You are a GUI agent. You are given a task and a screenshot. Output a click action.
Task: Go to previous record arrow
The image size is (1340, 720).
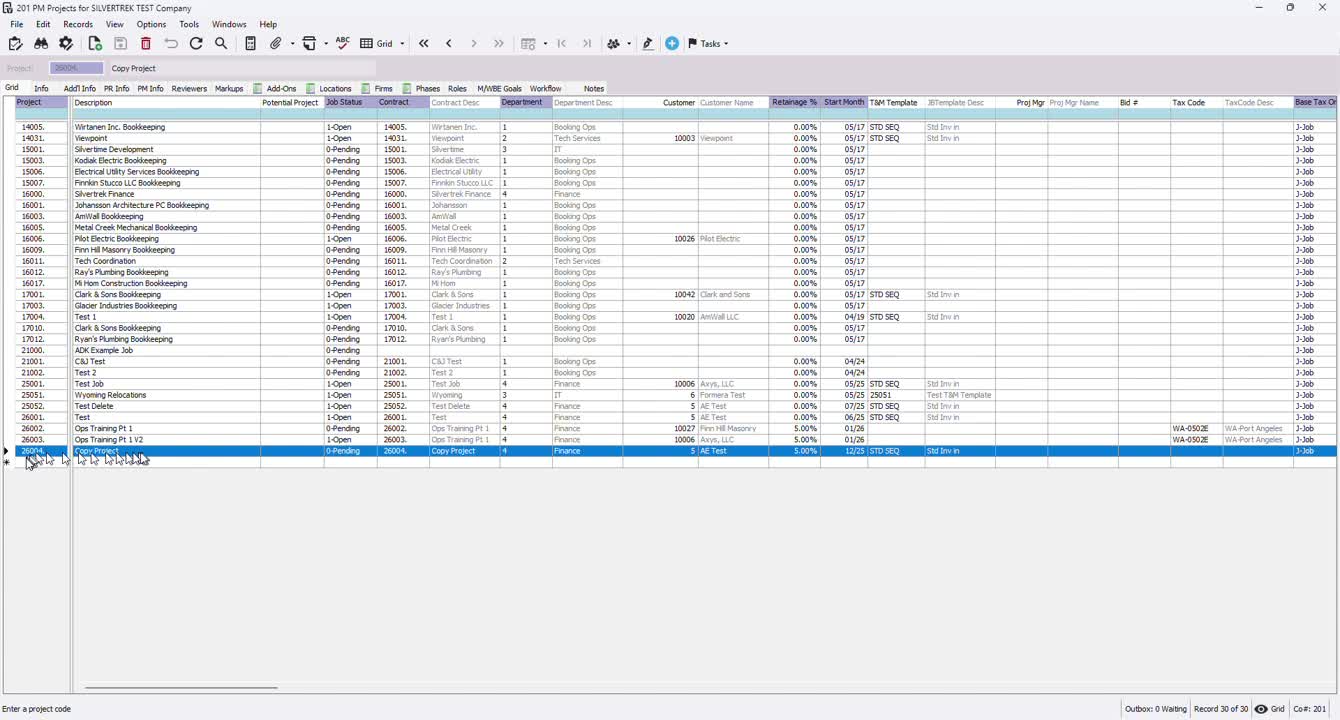point(449,44)
